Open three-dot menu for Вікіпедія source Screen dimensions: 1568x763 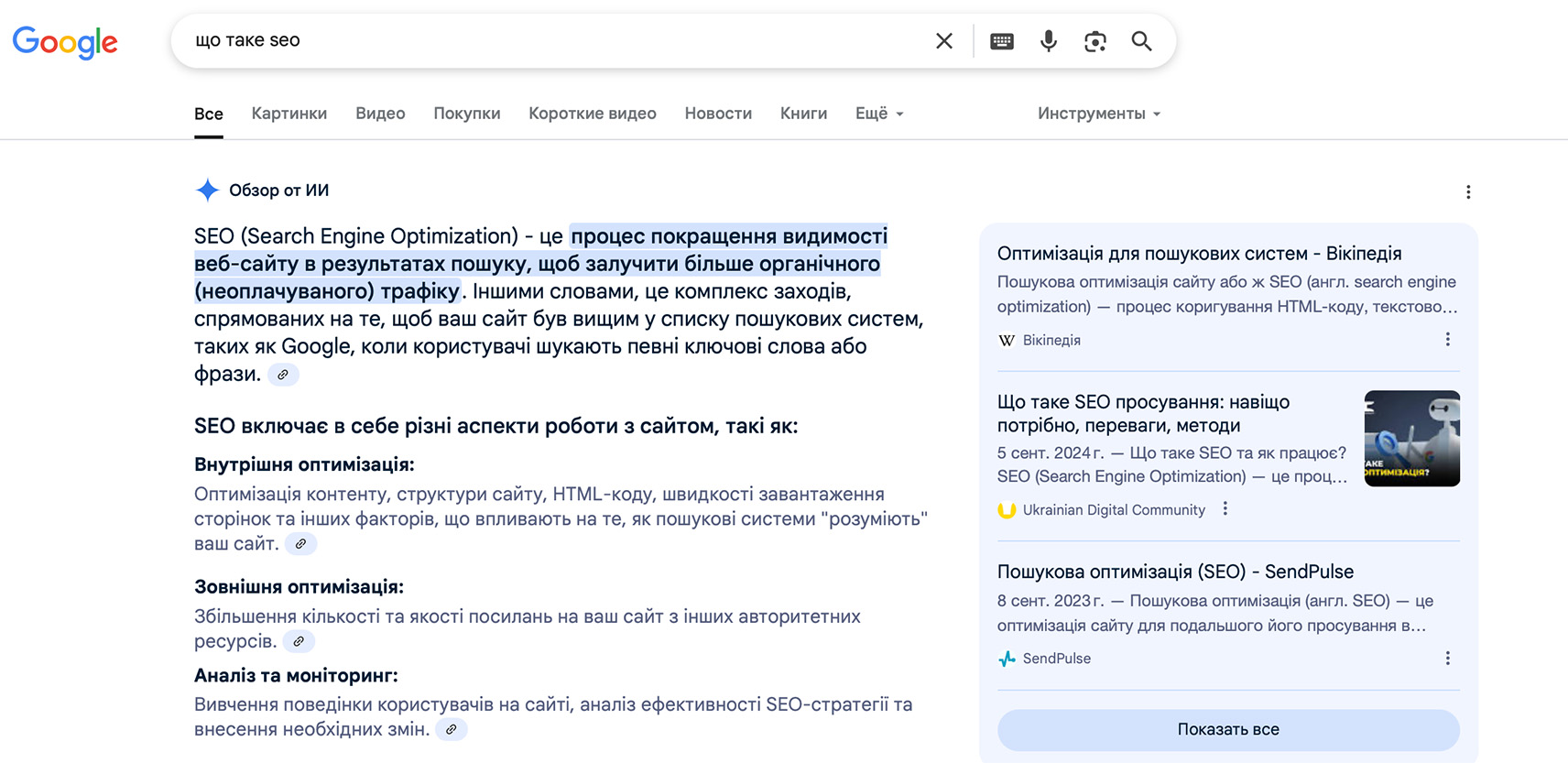coord(1448,339)
